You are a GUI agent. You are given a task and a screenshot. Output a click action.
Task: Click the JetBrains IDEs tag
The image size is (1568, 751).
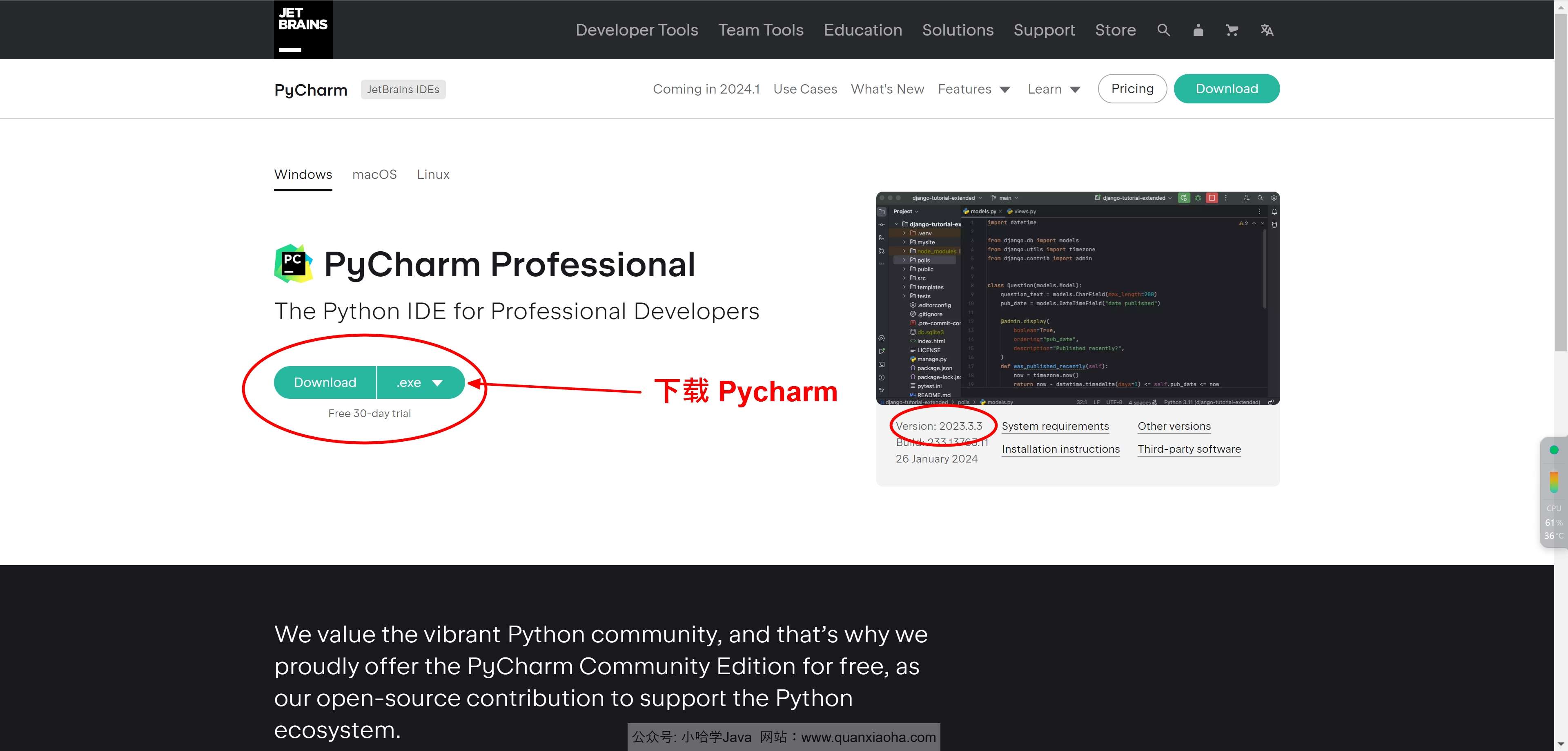coord(403,89)
